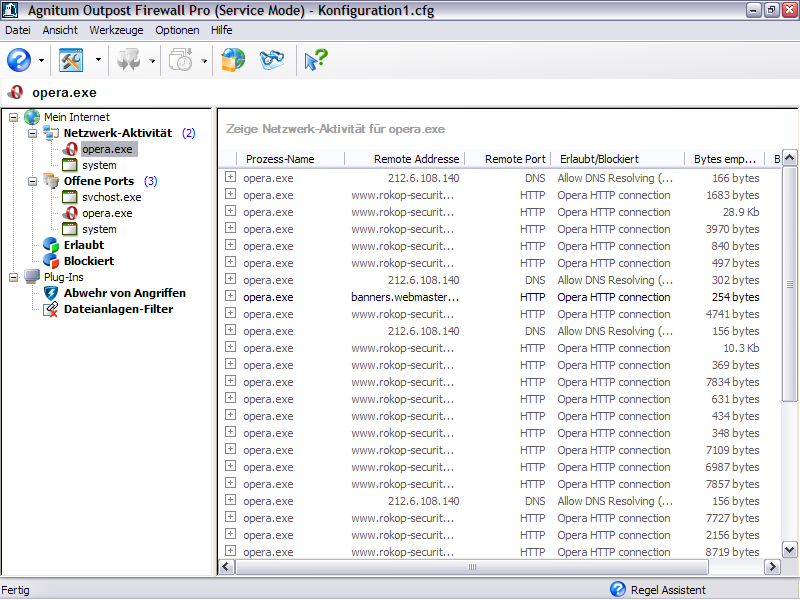Click the blue help question mark icon
The height and width of the screenshot is (600, 800).
coord(19,60)
